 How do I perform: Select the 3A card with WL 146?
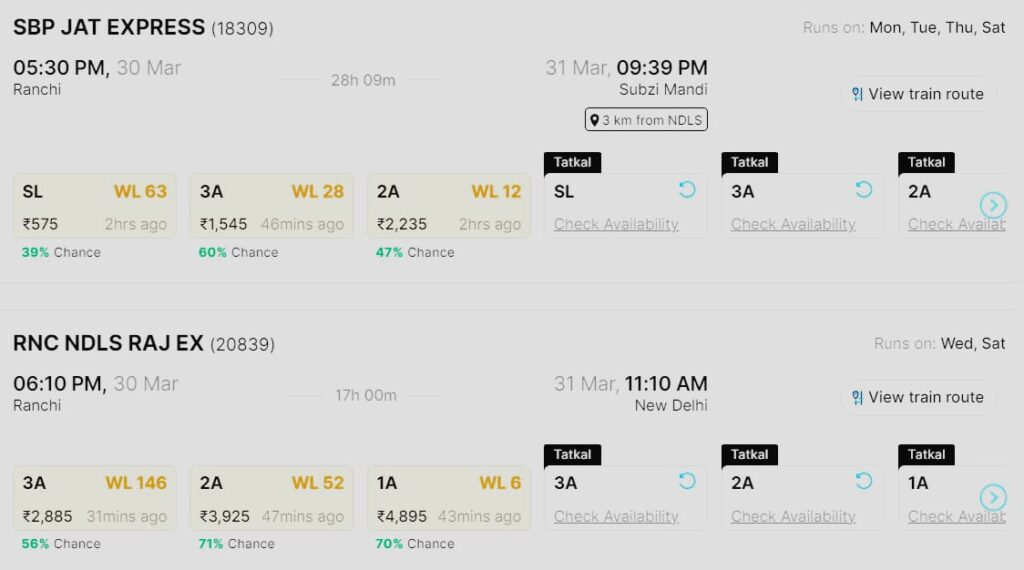[x=95, y=498]
